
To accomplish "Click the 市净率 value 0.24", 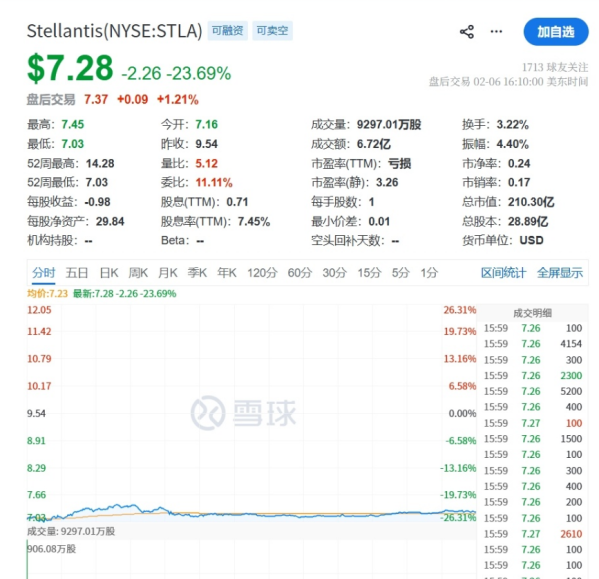I will click(519, 163).
